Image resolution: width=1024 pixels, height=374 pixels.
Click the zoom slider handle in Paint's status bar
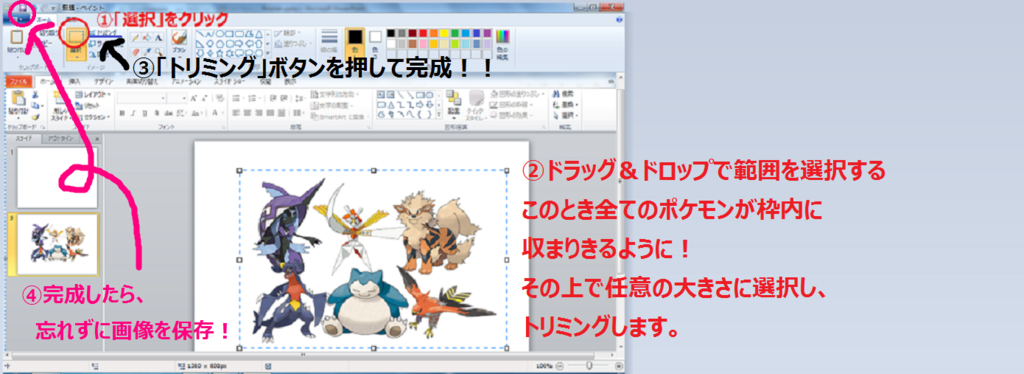[x=589, y=366]
